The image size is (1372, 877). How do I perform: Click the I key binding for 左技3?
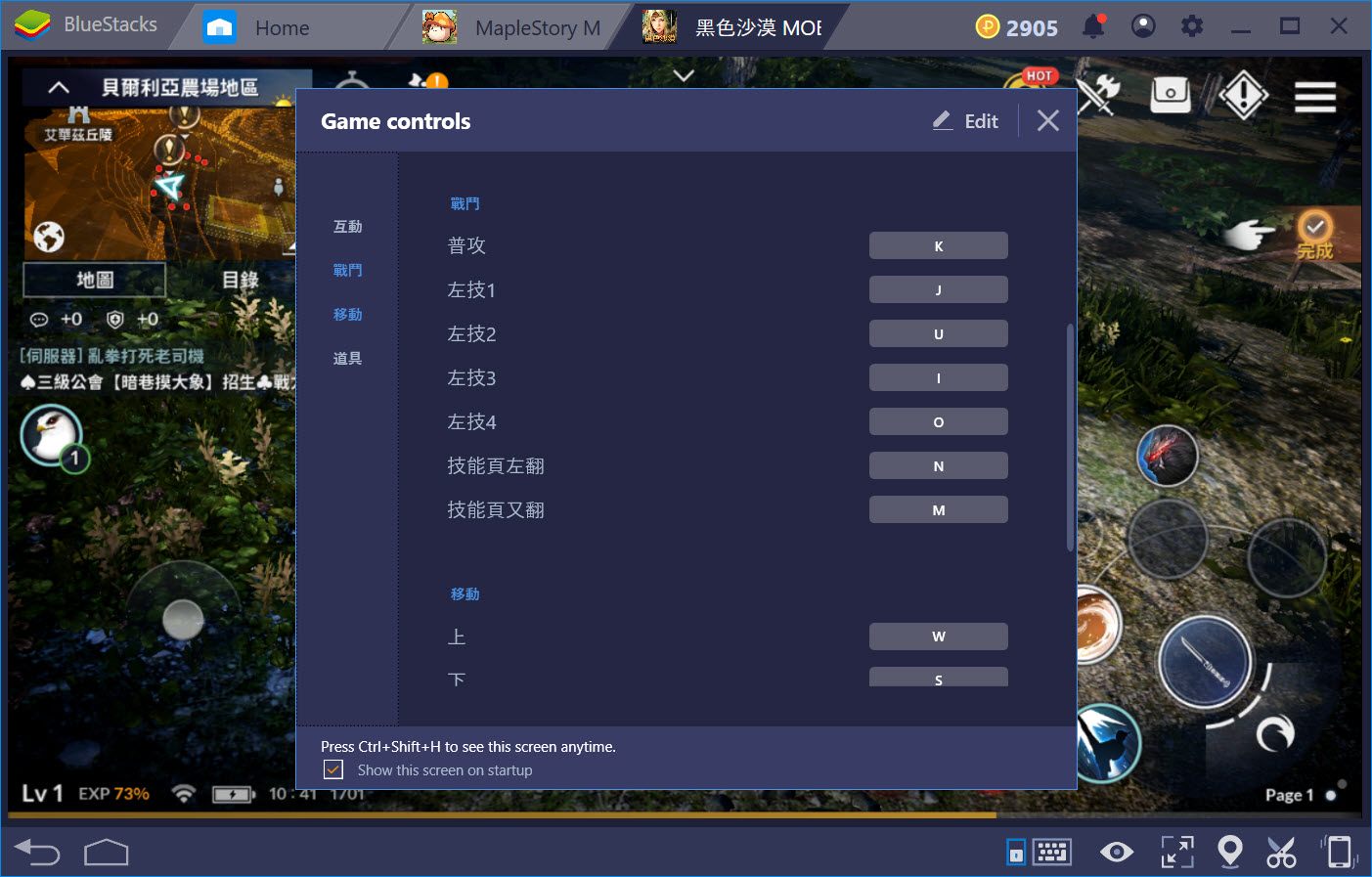[x=939, y=378]
